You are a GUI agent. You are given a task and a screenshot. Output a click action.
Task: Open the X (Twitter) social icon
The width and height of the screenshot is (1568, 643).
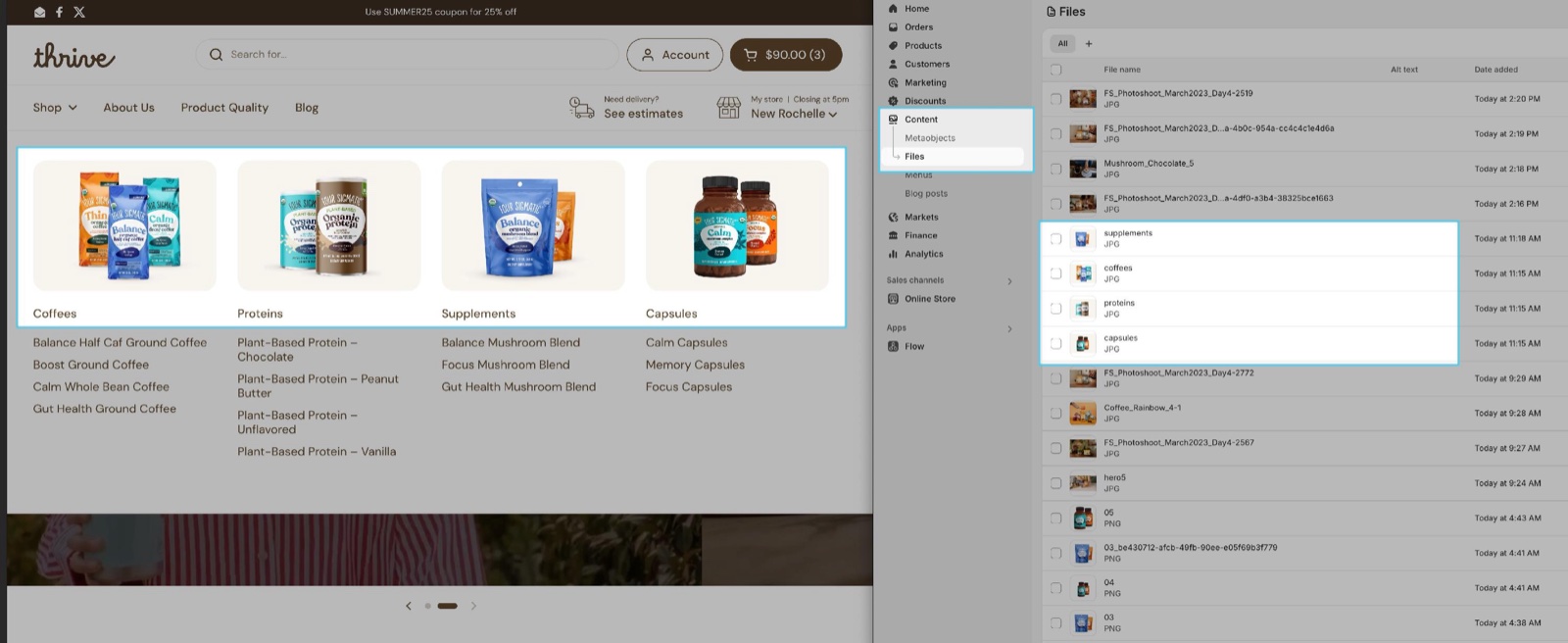79,12
